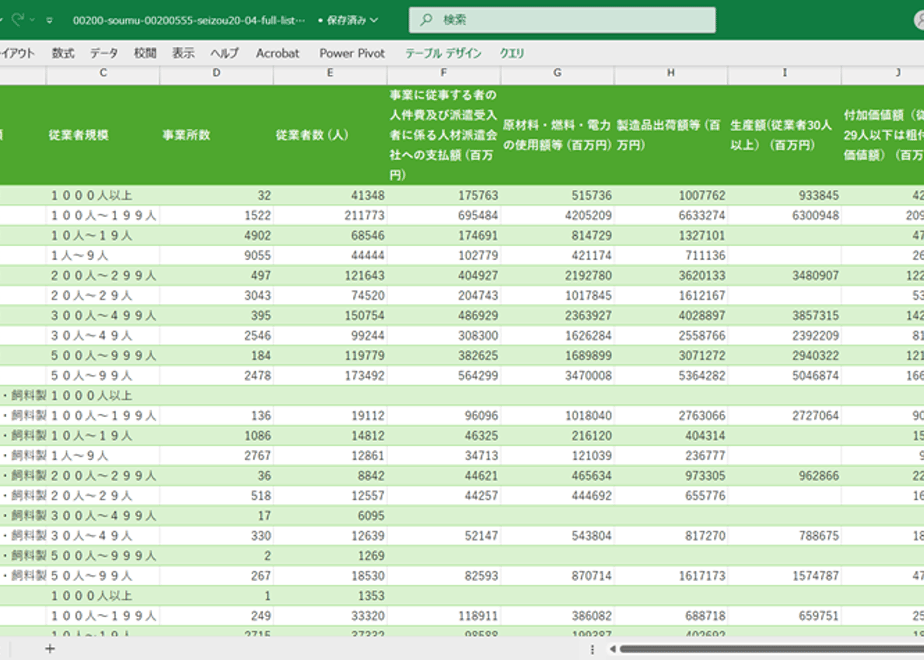
Task: Select the cell containing 4205209
Action: (557, 215)
